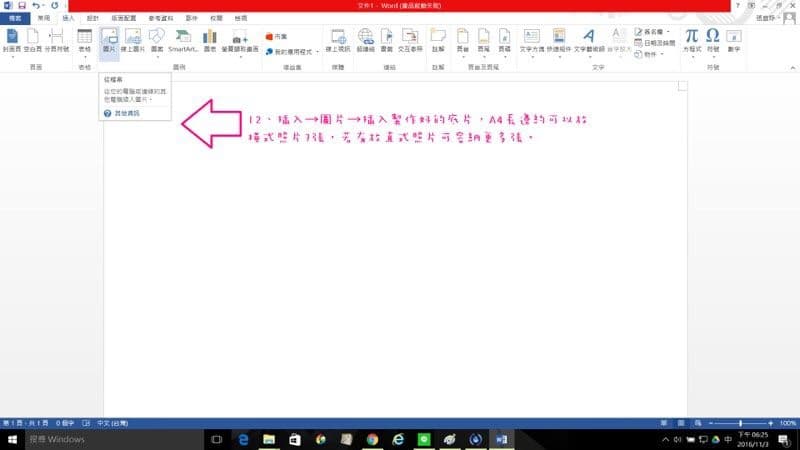Viewport: 800px width, 450px height.
Task: Insert a SmartArt graphic
Action: [x=183, y=40]
